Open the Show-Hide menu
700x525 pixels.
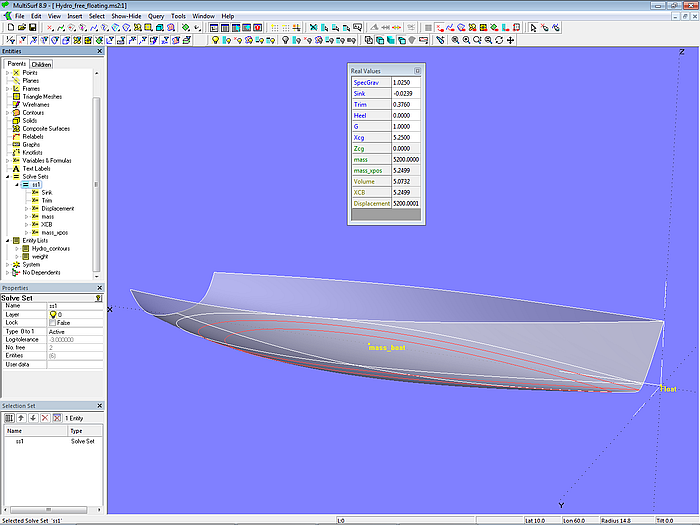pos(125,16)
